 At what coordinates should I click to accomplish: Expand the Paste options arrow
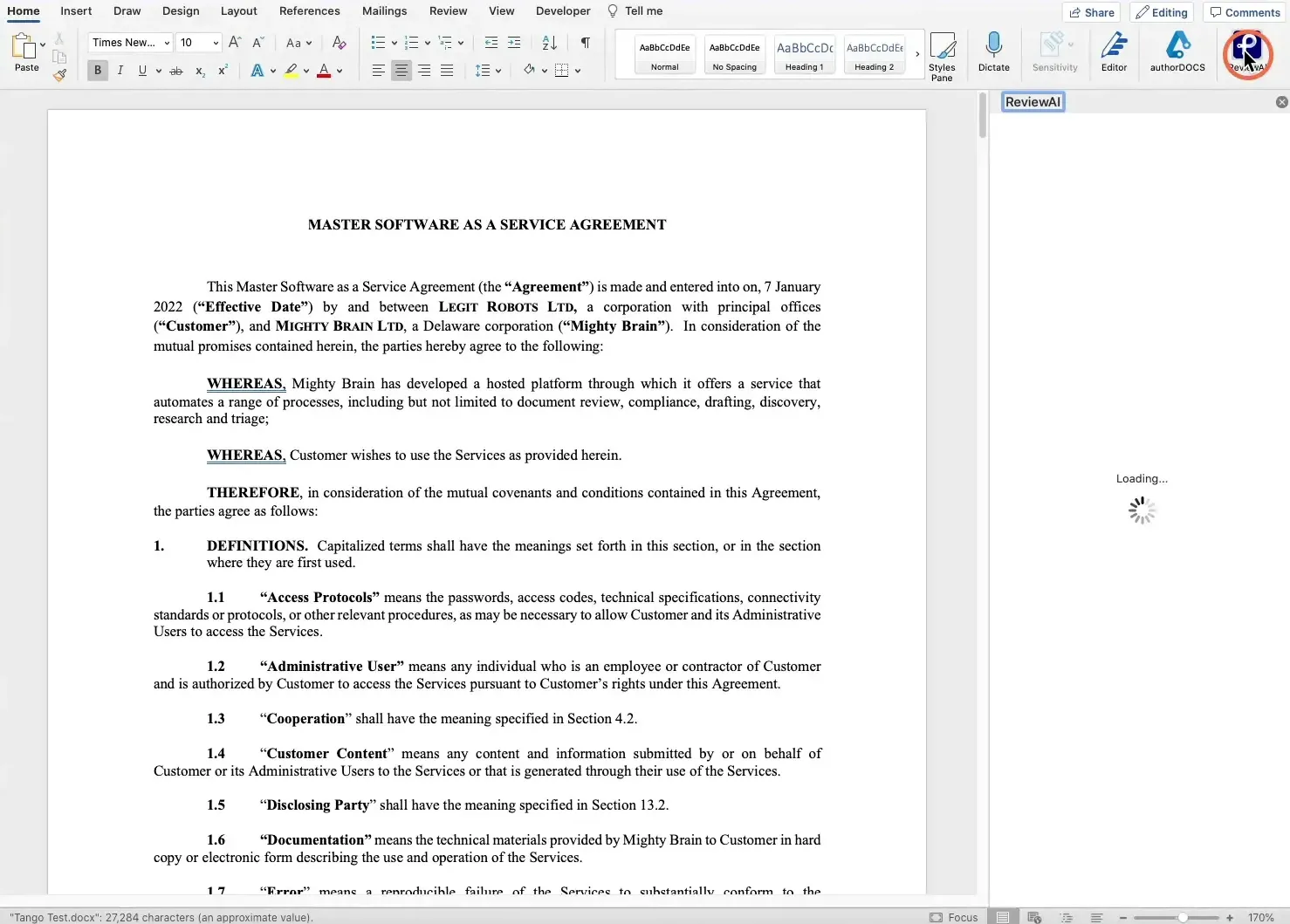coord(43,44)
